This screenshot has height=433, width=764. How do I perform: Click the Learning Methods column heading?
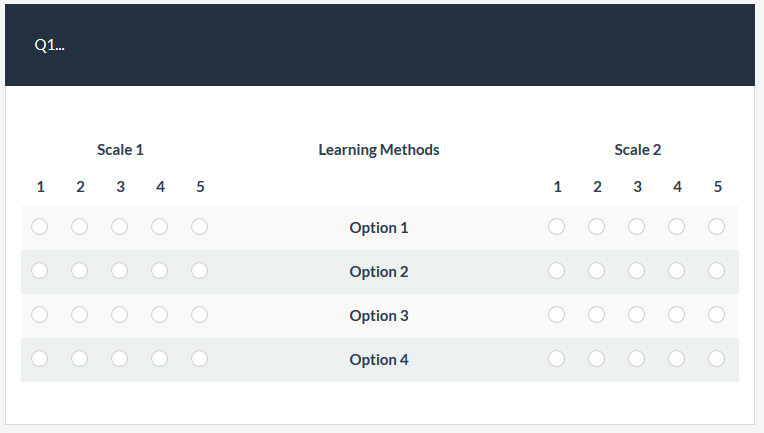coord(379,150)
